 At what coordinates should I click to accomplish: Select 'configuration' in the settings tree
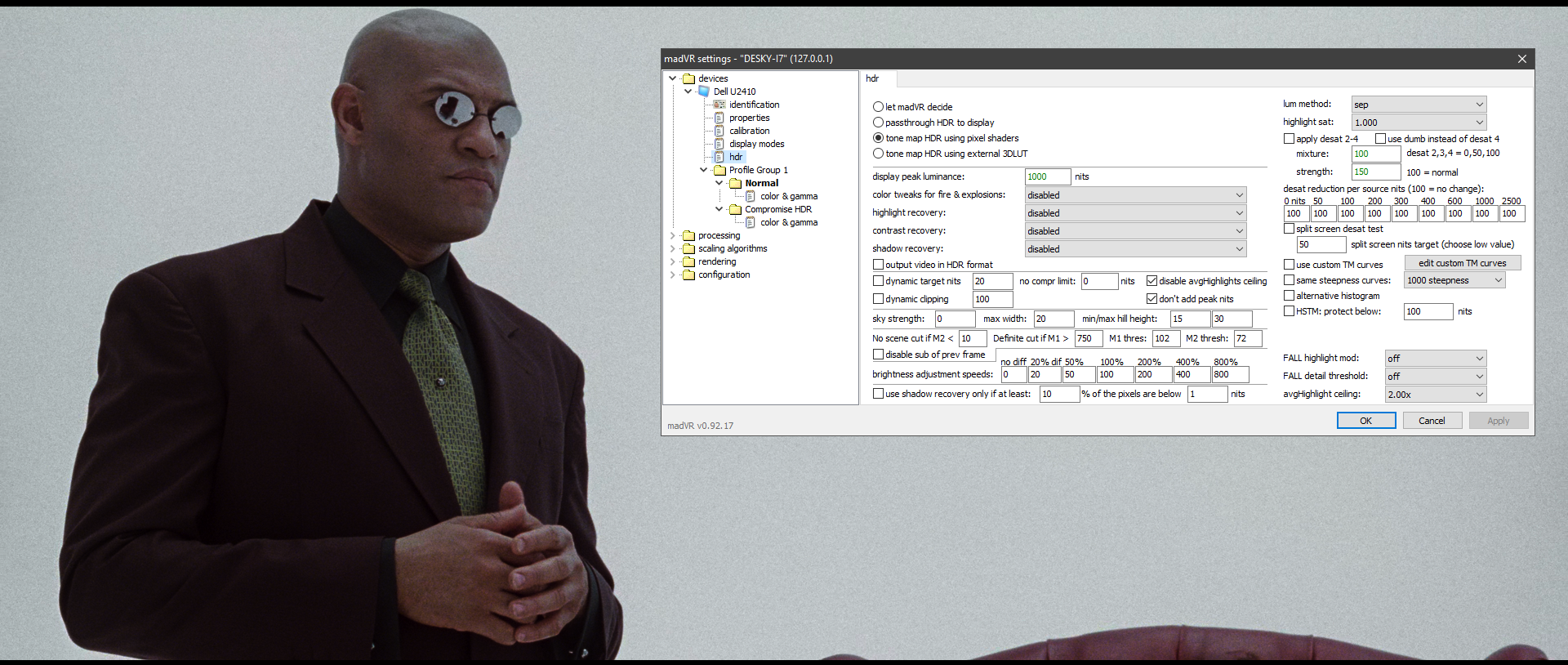pyautogui.click(x=724, y=274)
